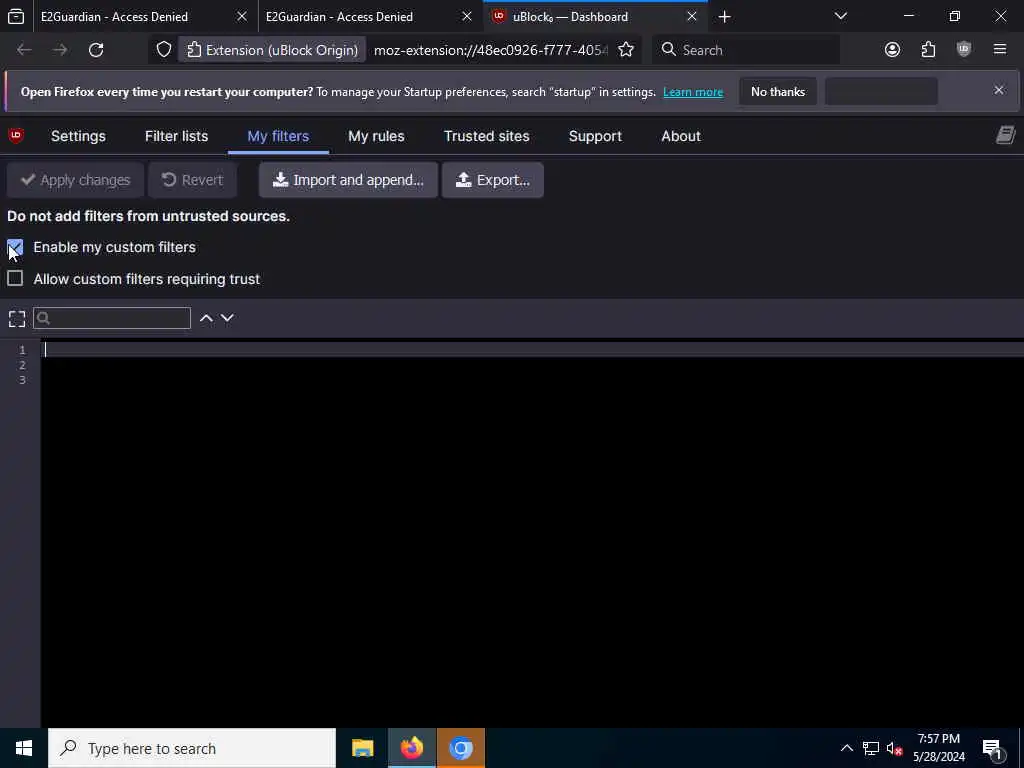Jump to next search match arrow

(227, 318)
